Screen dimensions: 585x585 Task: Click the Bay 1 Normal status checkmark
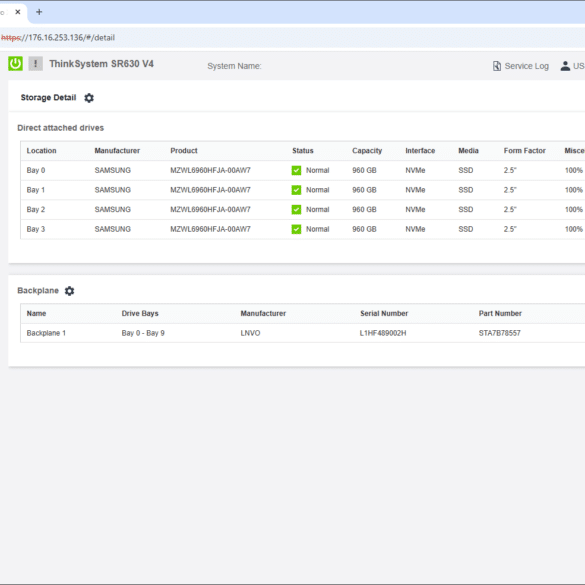[296, 190]
